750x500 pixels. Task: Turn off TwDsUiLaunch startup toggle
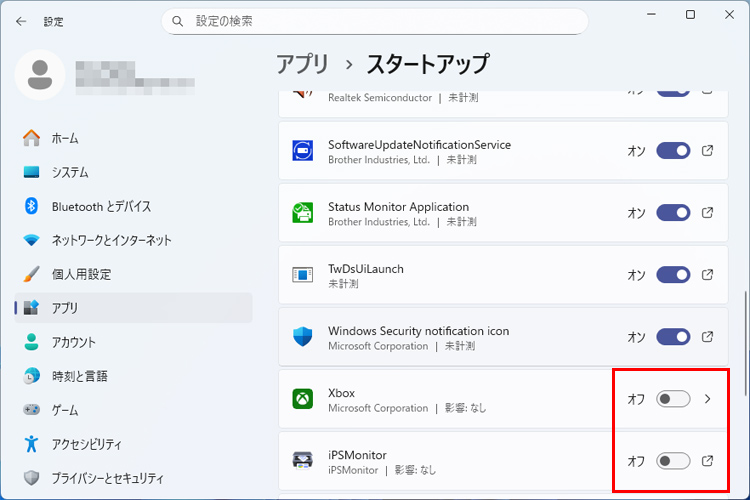pos(673,275)
